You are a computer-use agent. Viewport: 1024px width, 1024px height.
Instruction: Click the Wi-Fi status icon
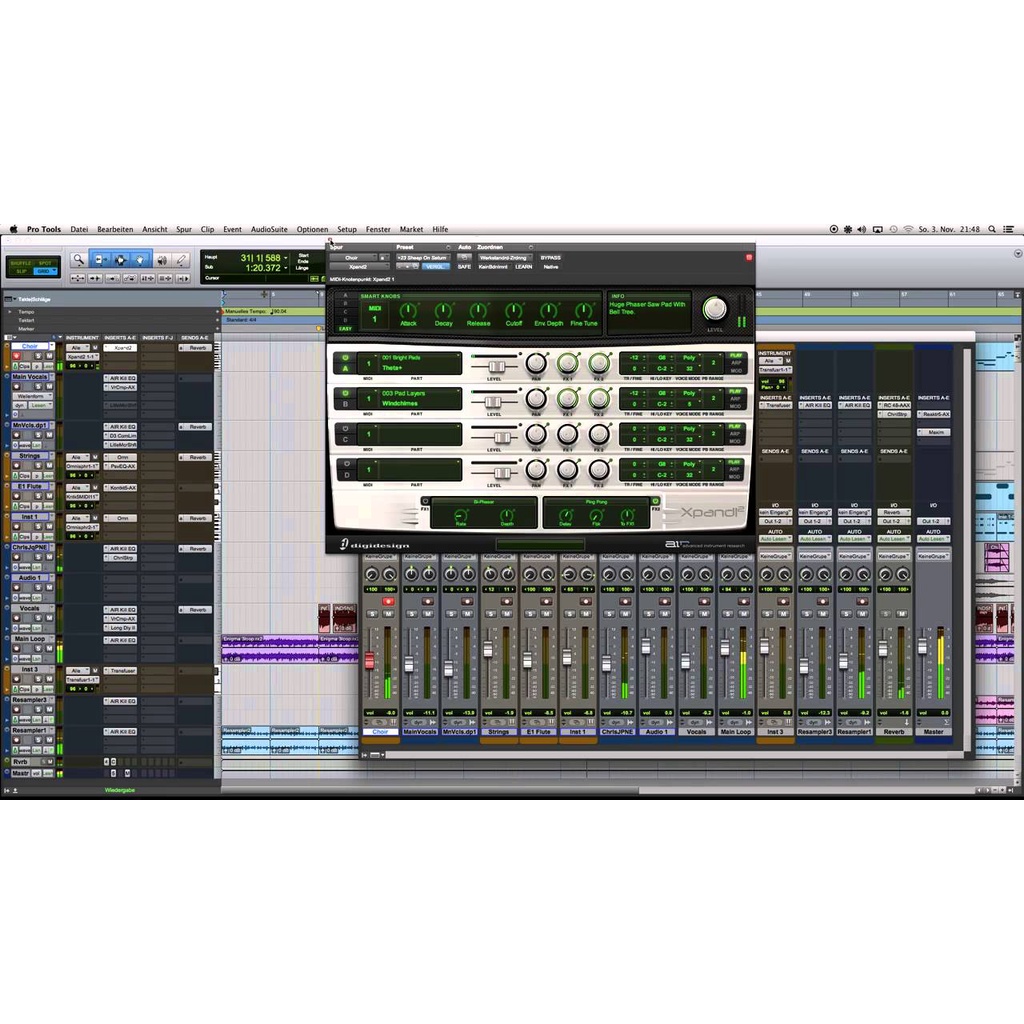tap(908, 229)
